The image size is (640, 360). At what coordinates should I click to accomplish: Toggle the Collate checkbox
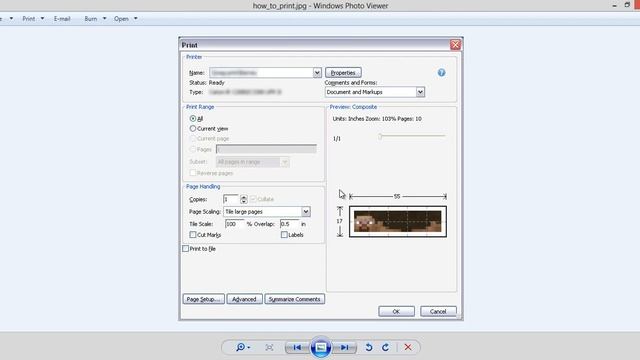pos(253,199)
